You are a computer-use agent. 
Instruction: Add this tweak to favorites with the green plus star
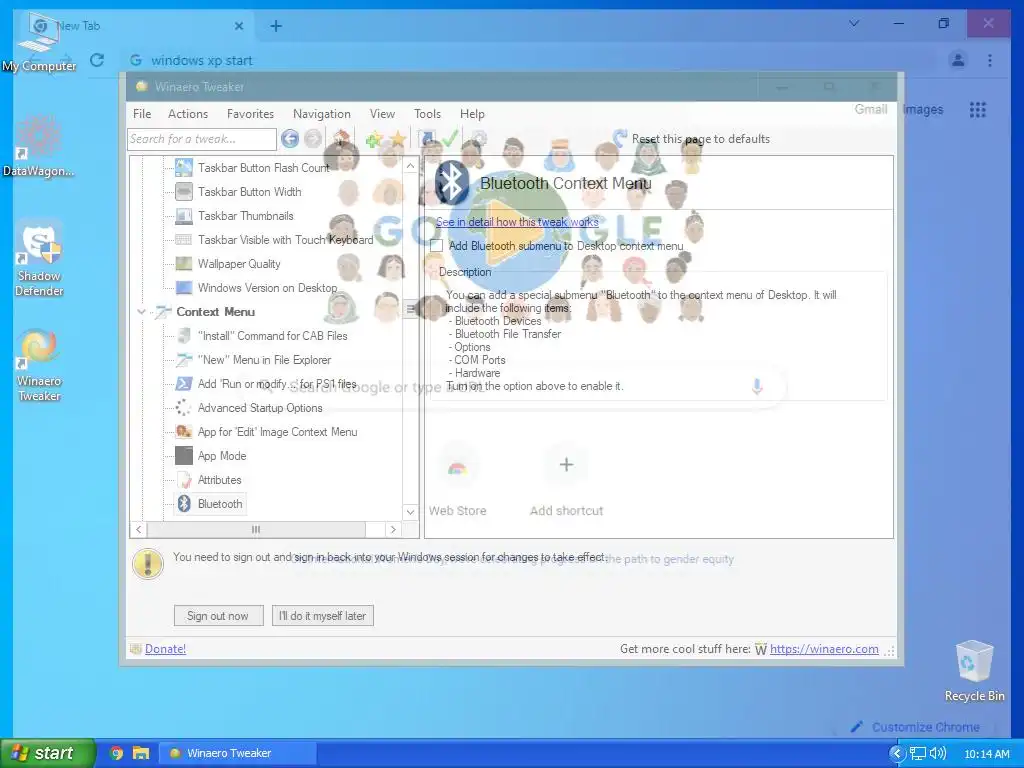click(x=374, y=138)
